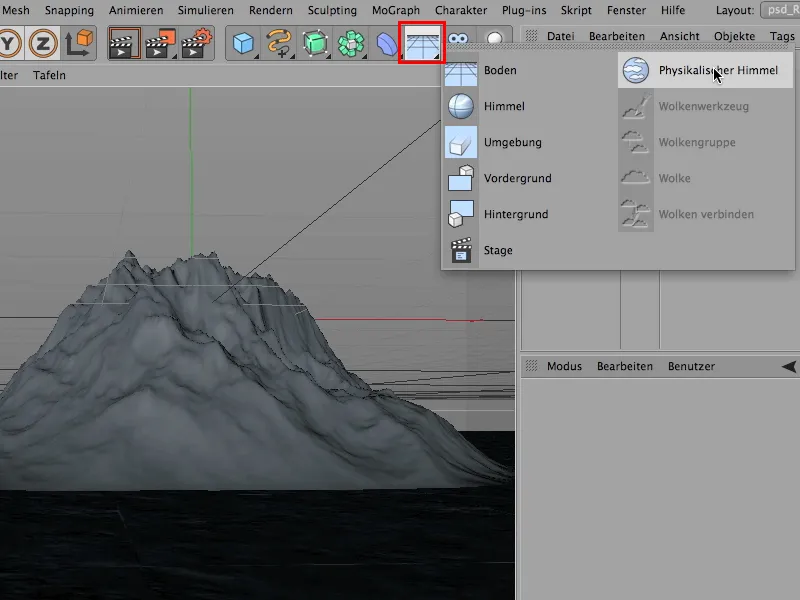The width and height of the screenshot is (800, 600).
Task: Open the Charakter menu
Action: pos(461,10)
